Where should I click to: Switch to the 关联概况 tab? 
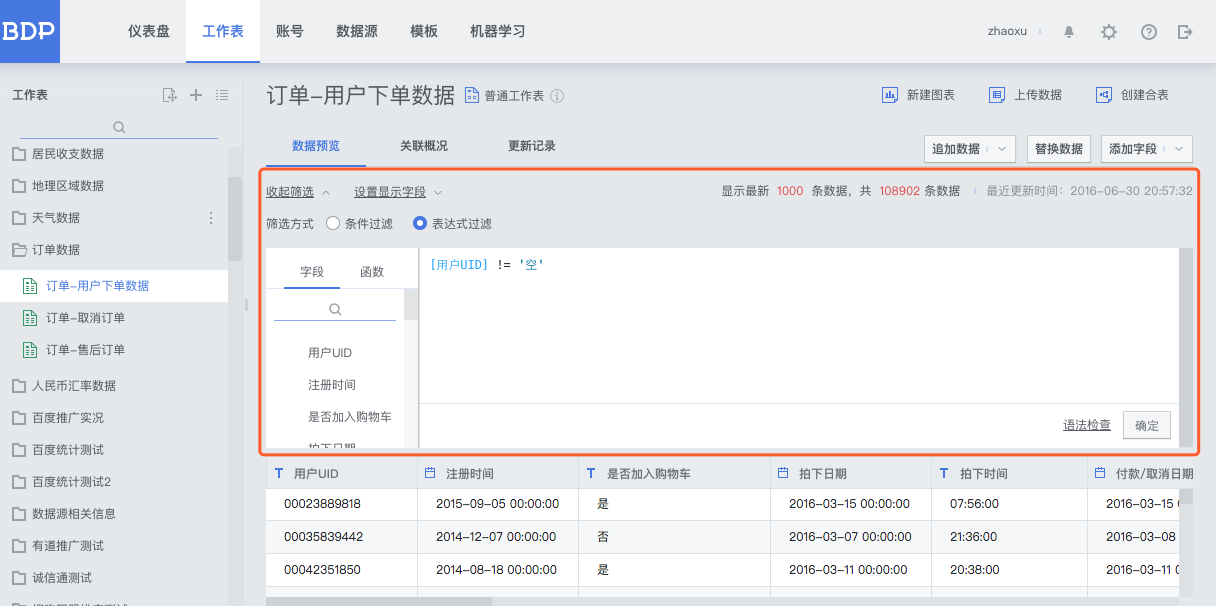click(x=424, y=146)
